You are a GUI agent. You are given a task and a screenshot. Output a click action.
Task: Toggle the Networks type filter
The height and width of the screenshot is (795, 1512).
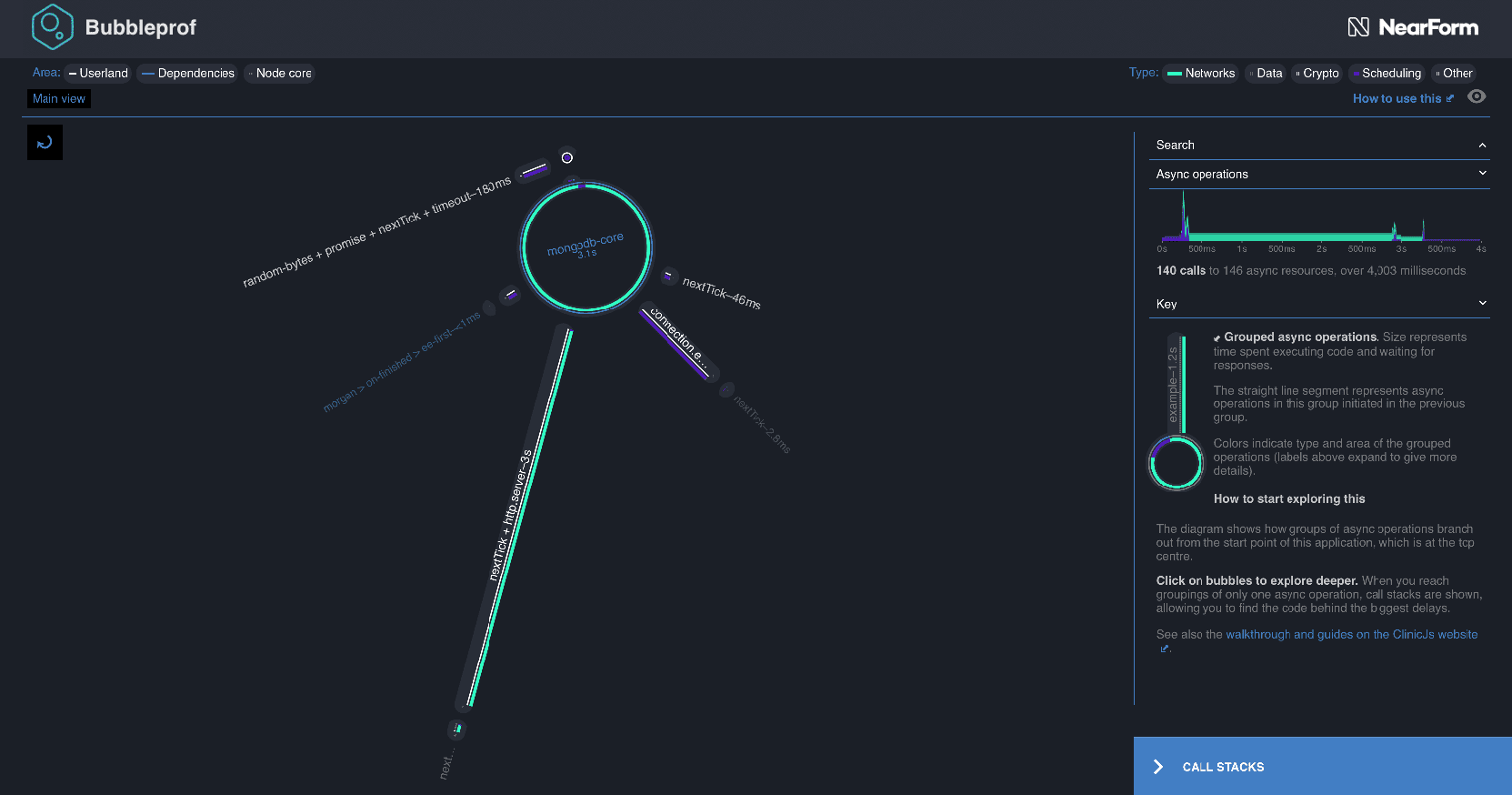[x=1201, y=74]
